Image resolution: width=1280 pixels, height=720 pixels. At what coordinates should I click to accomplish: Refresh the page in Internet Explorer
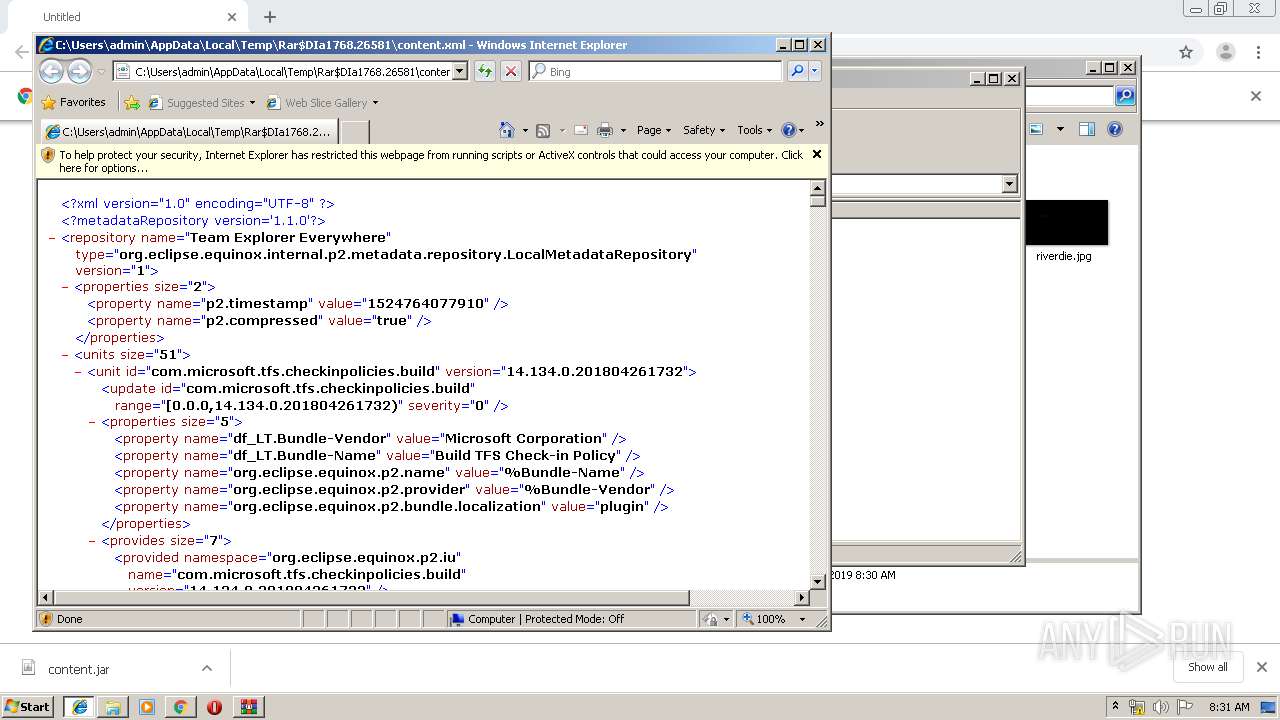[x=485, y=71]
